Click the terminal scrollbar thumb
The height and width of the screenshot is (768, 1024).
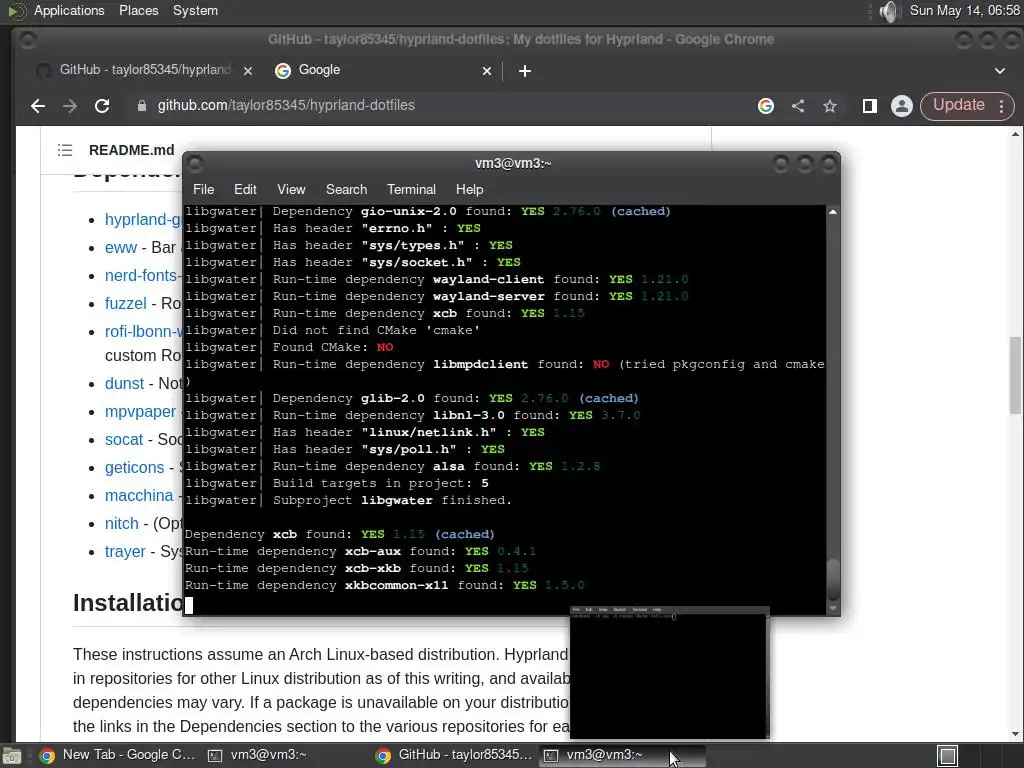(833, 579)
